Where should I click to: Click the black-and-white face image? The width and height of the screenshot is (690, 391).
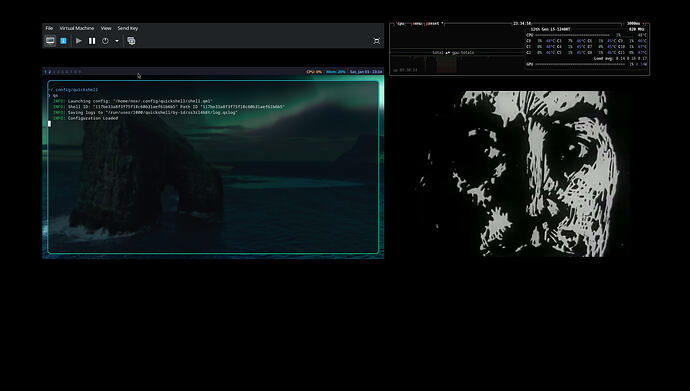coord(519,174)
